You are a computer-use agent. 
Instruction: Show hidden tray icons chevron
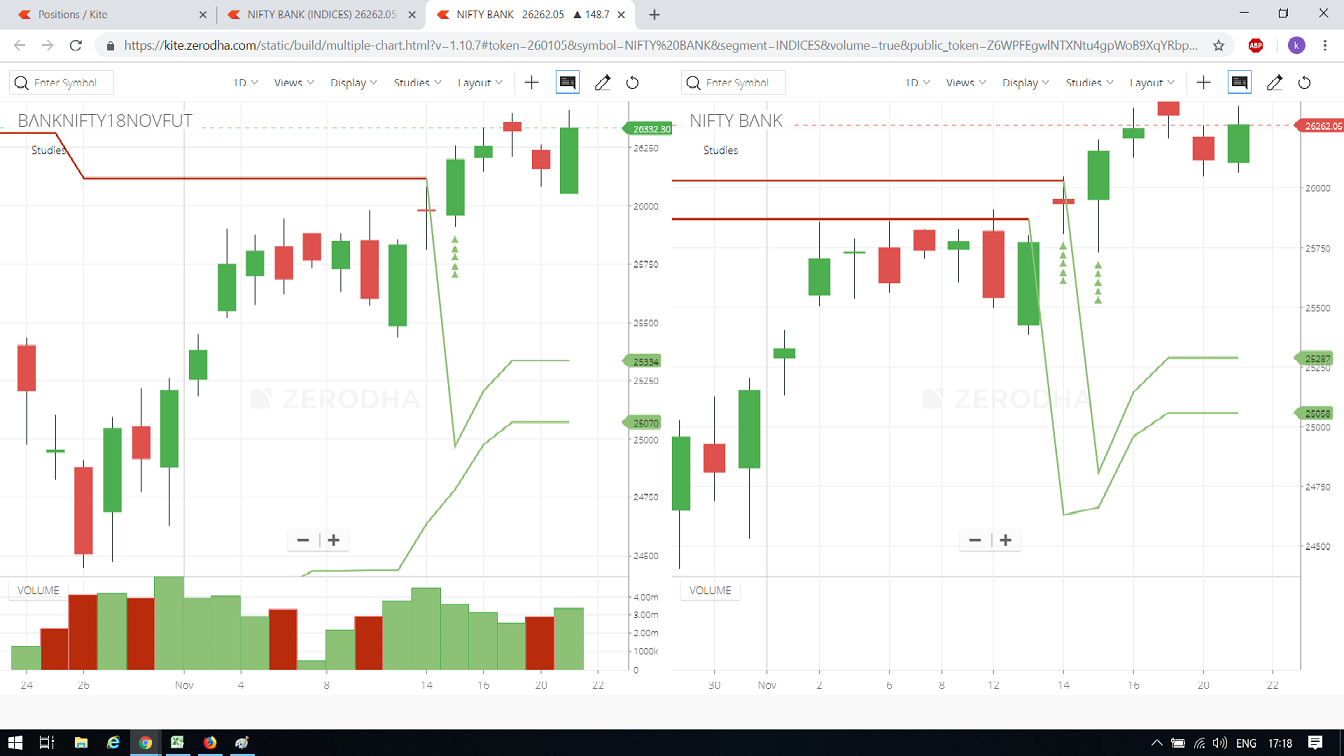tap(1157, 743)
